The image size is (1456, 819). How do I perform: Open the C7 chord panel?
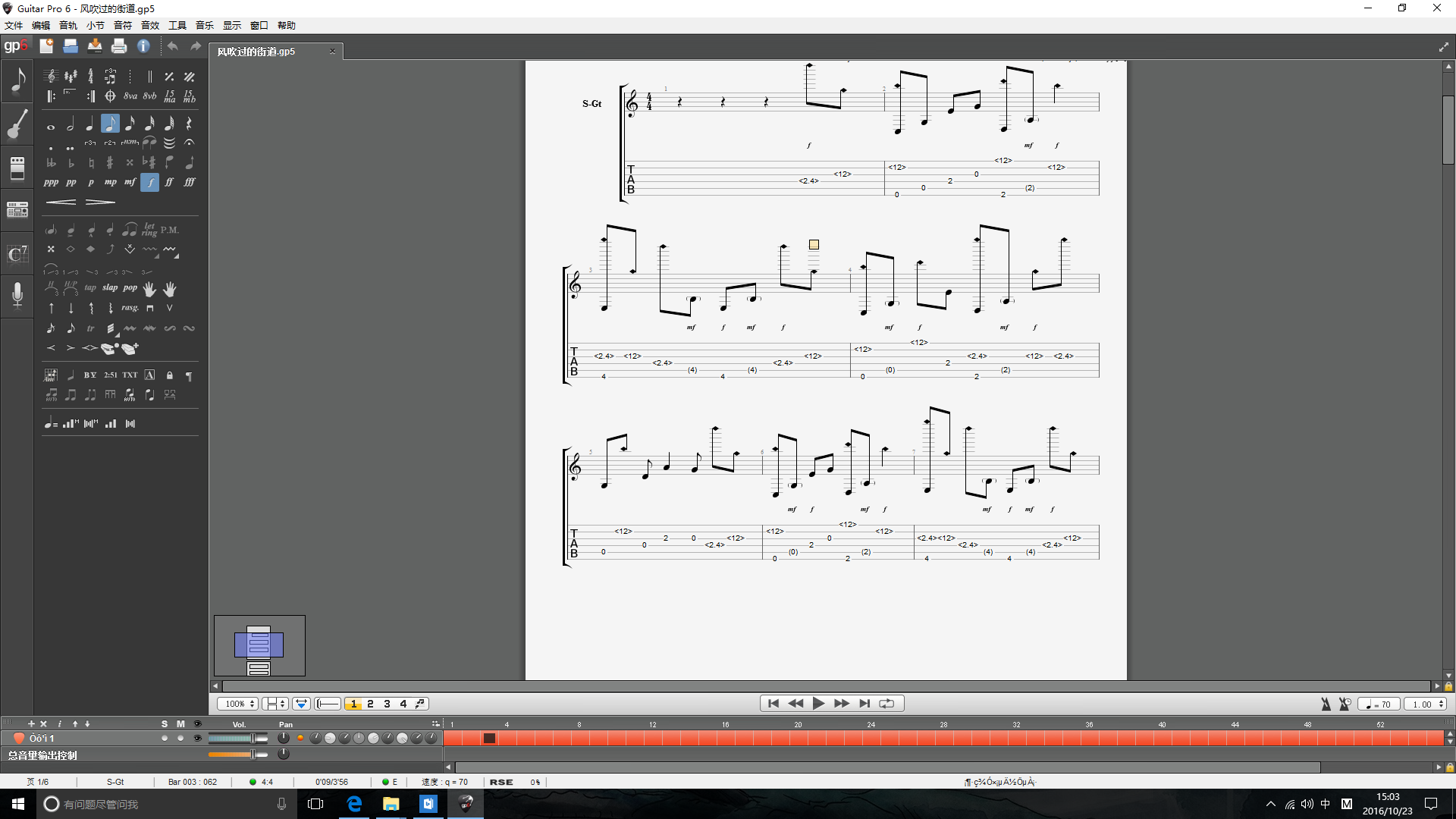[x=17, y=253]
